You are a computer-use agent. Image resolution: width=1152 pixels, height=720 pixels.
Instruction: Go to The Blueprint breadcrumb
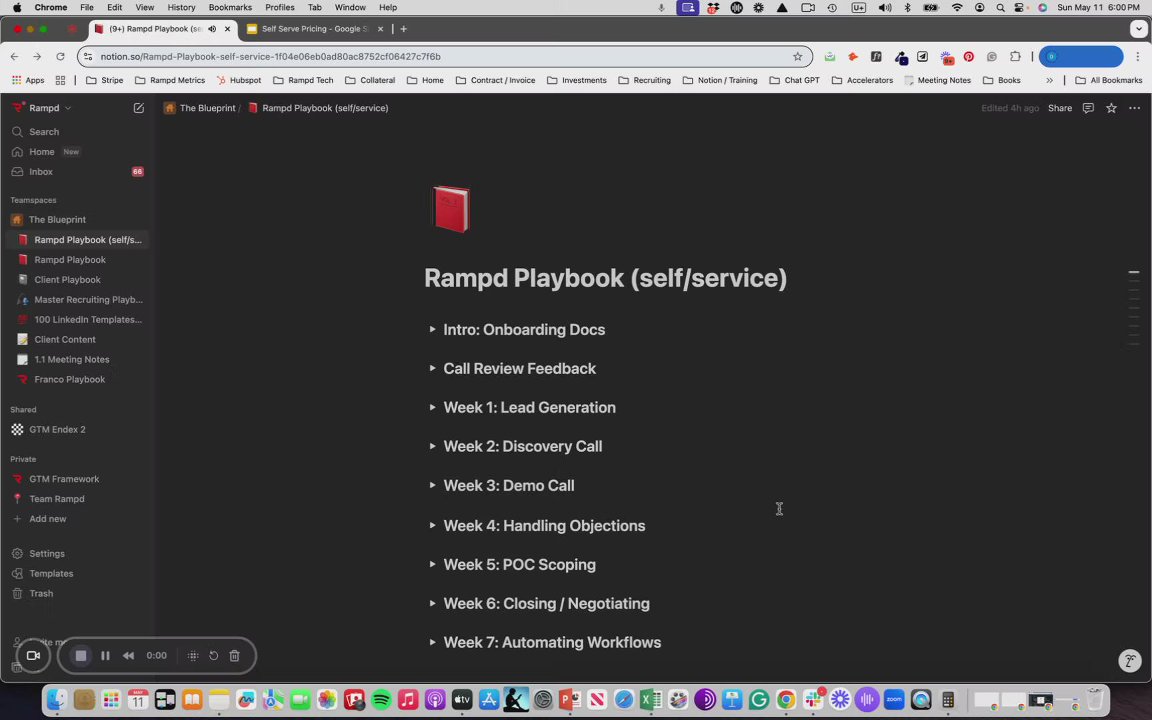[x=200, y=108]
